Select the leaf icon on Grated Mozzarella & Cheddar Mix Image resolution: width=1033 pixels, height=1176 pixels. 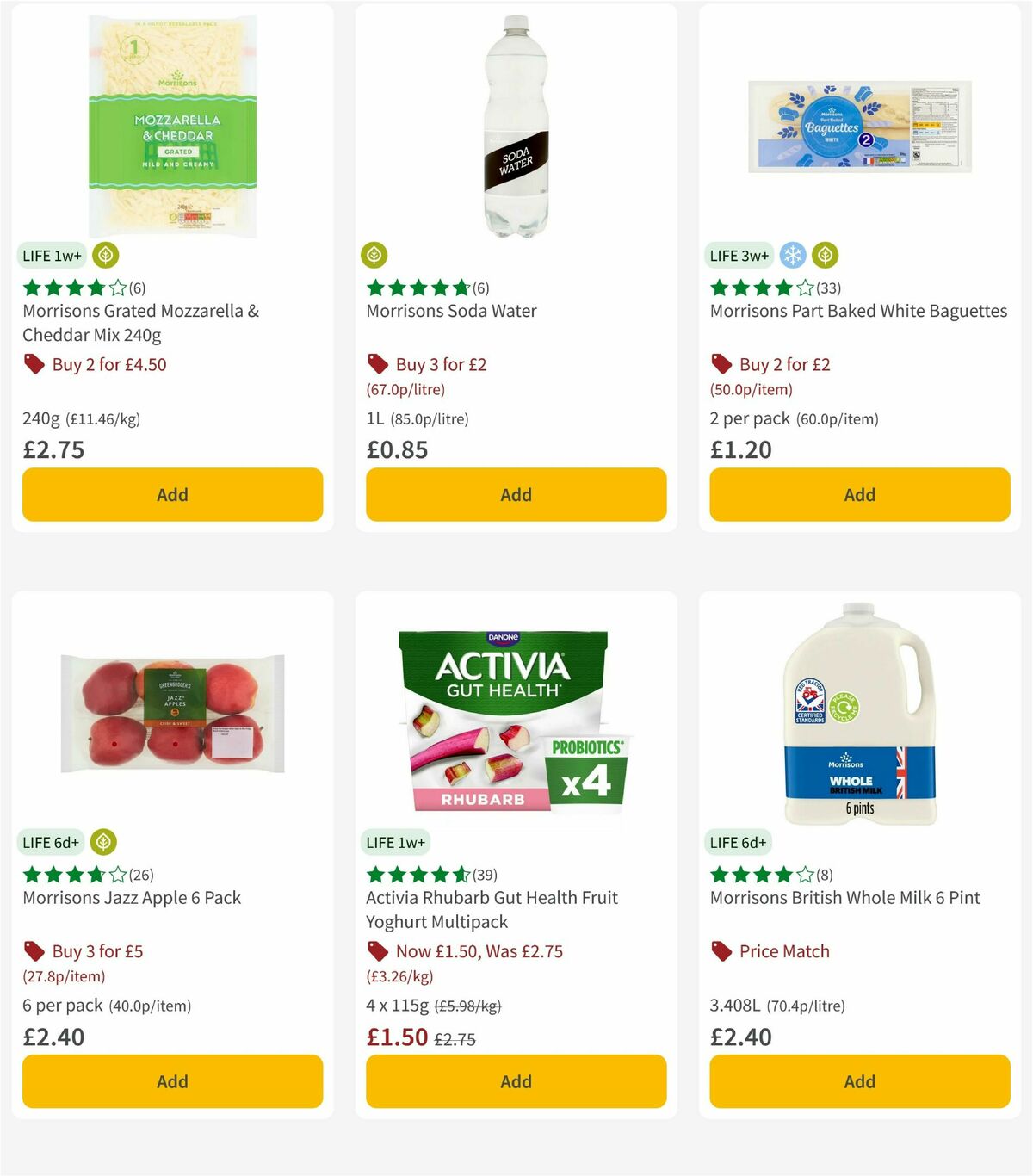click(x=105, y=256)
